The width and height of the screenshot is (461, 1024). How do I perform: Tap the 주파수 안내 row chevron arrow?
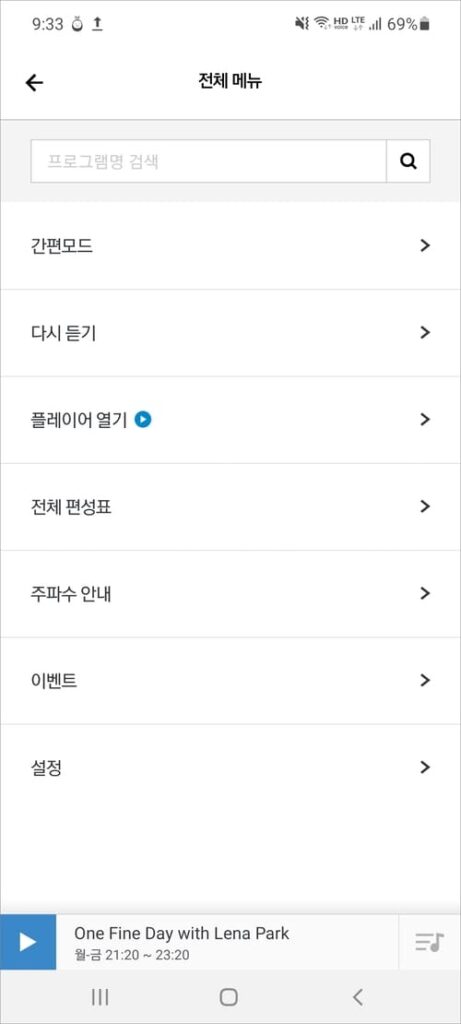[425, 593]
